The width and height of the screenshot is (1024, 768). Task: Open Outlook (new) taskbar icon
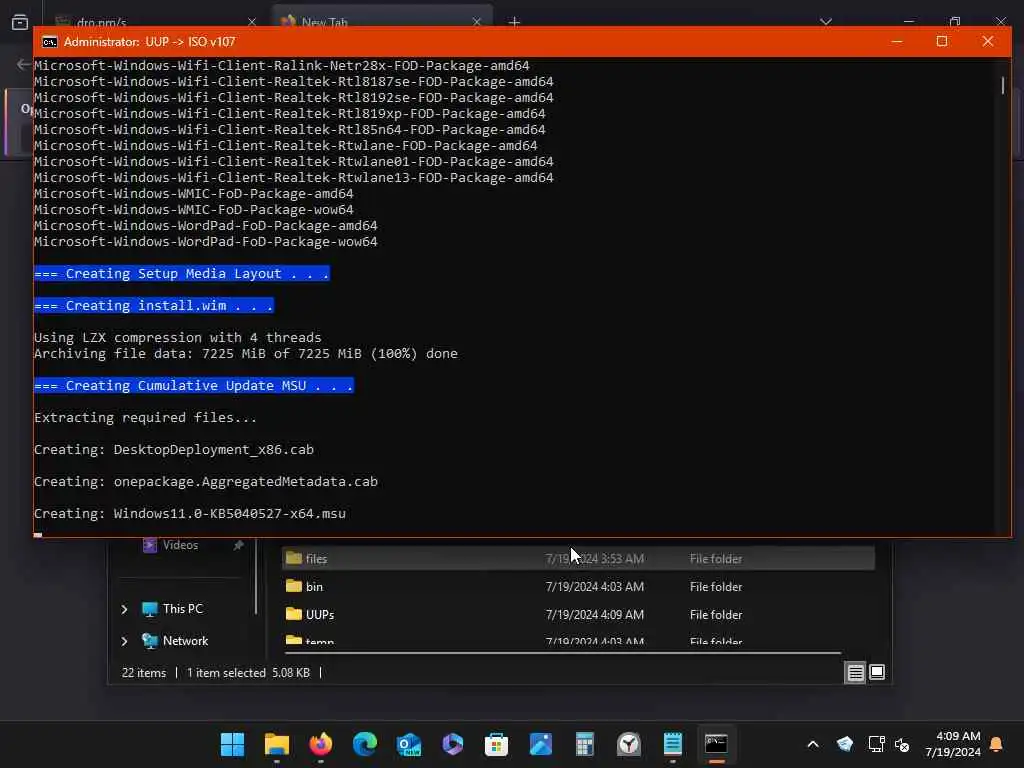[x=409, y=744]
